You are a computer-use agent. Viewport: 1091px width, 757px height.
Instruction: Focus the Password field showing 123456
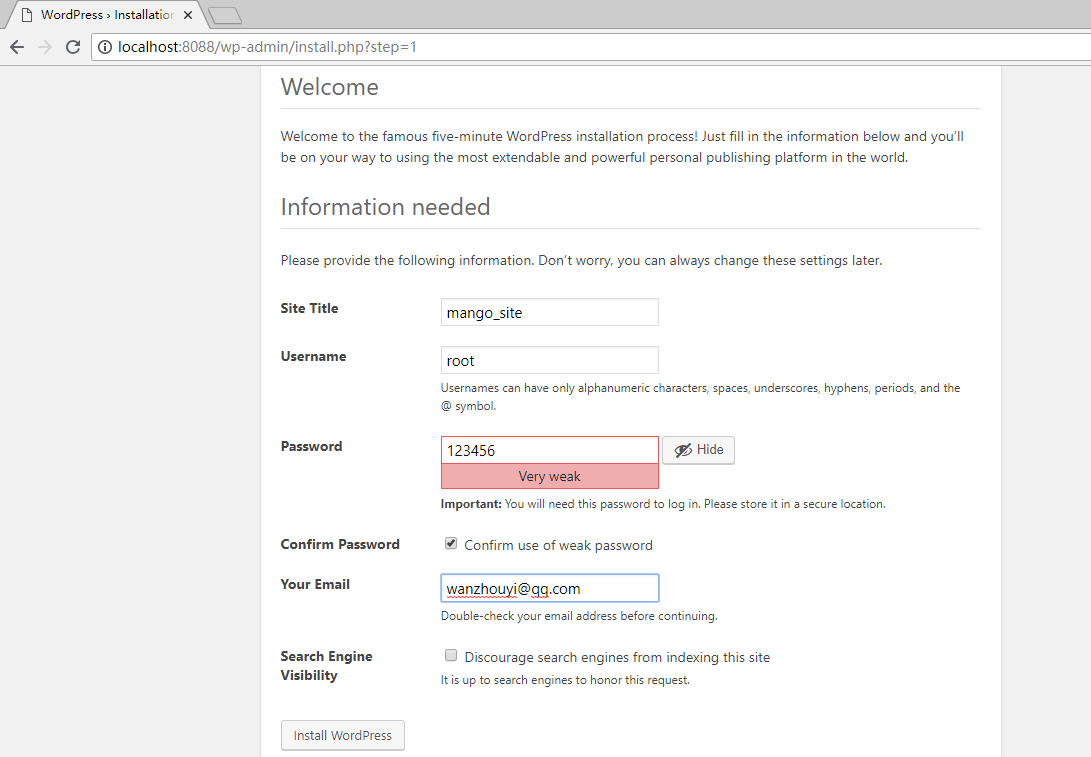(549, 450)
